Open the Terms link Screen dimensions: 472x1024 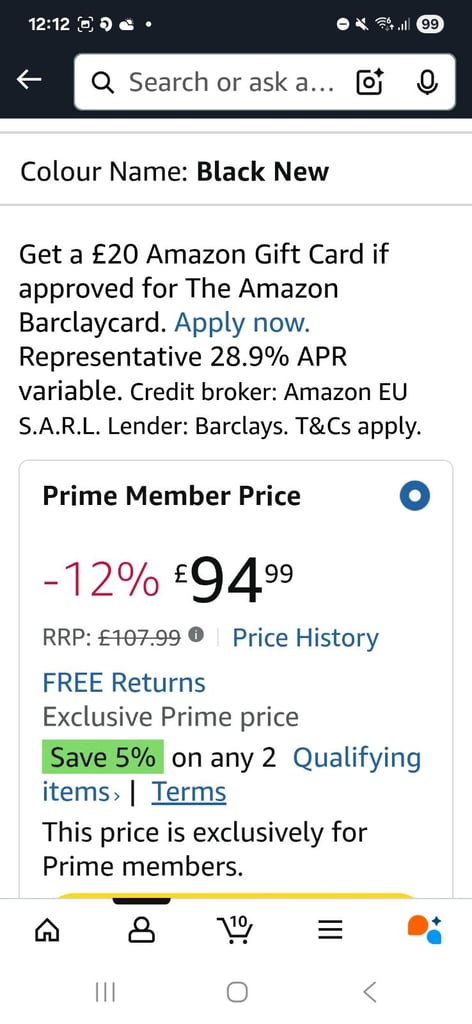189,792
